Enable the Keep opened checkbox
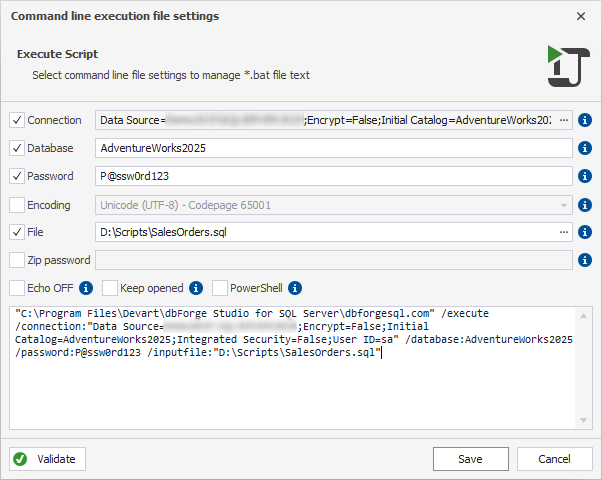Screen dimensions: 602x480 [x=110, y=288]
